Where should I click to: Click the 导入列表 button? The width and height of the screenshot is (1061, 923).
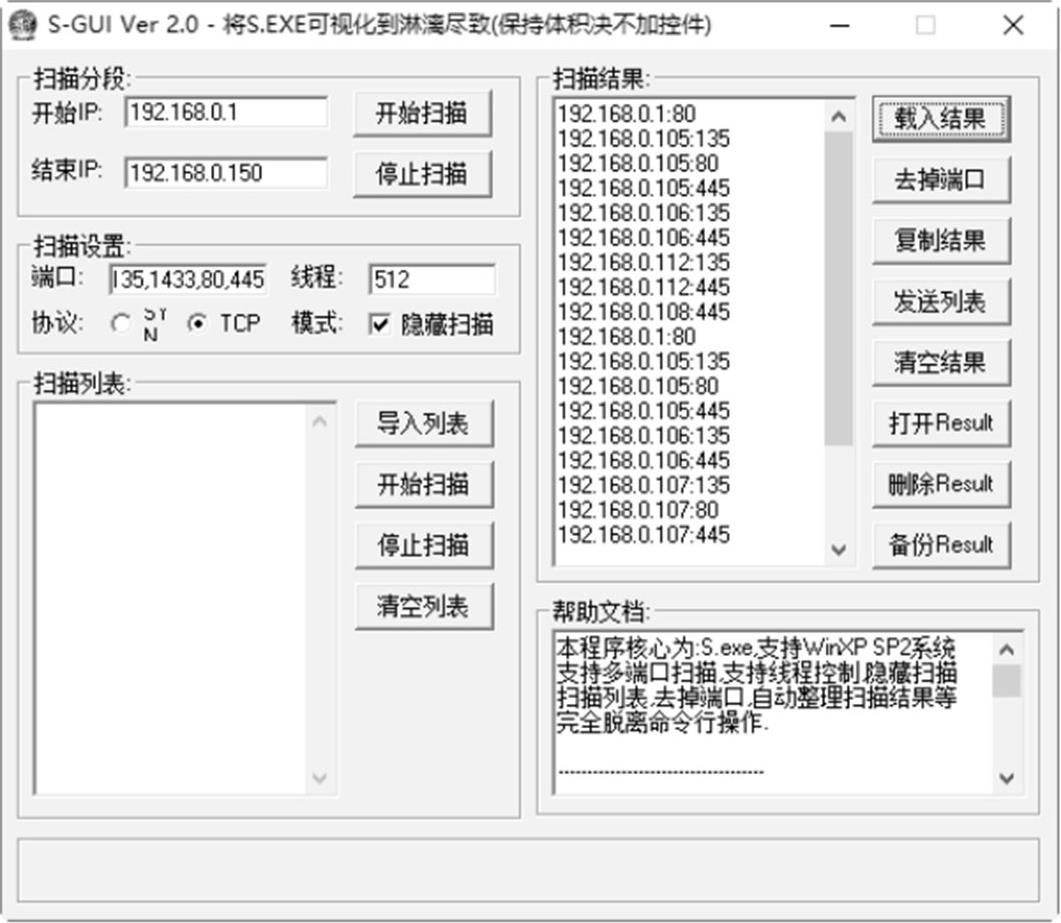point(424,424)
